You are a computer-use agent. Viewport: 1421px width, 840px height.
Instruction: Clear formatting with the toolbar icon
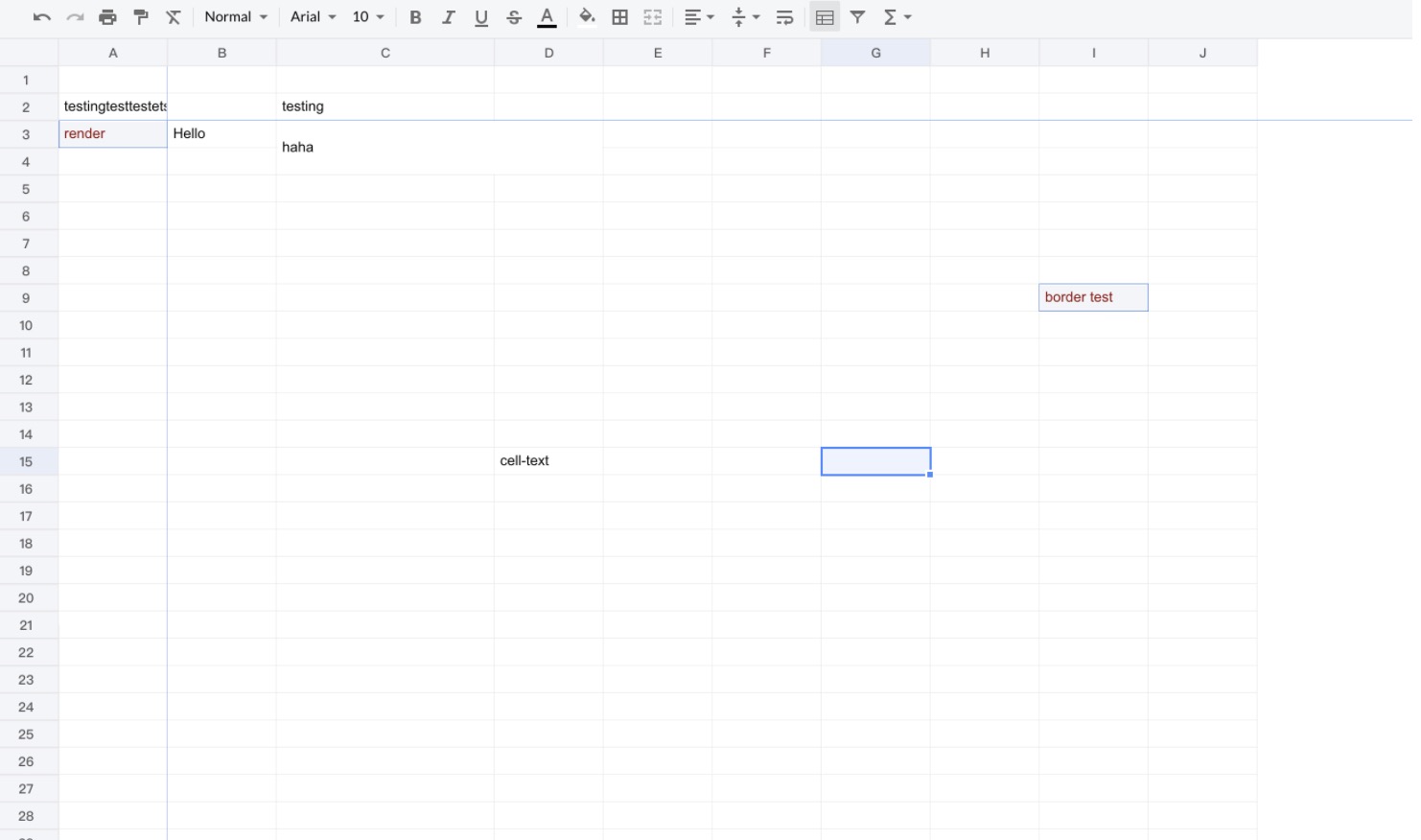tap(174, 17)
